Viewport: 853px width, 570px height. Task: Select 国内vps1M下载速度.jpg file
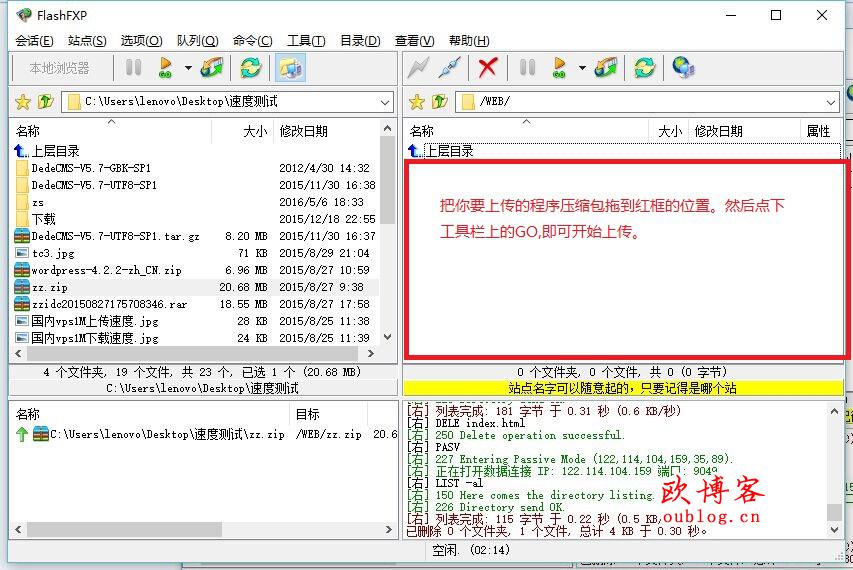pyautogui.click(x=87, y=338)
